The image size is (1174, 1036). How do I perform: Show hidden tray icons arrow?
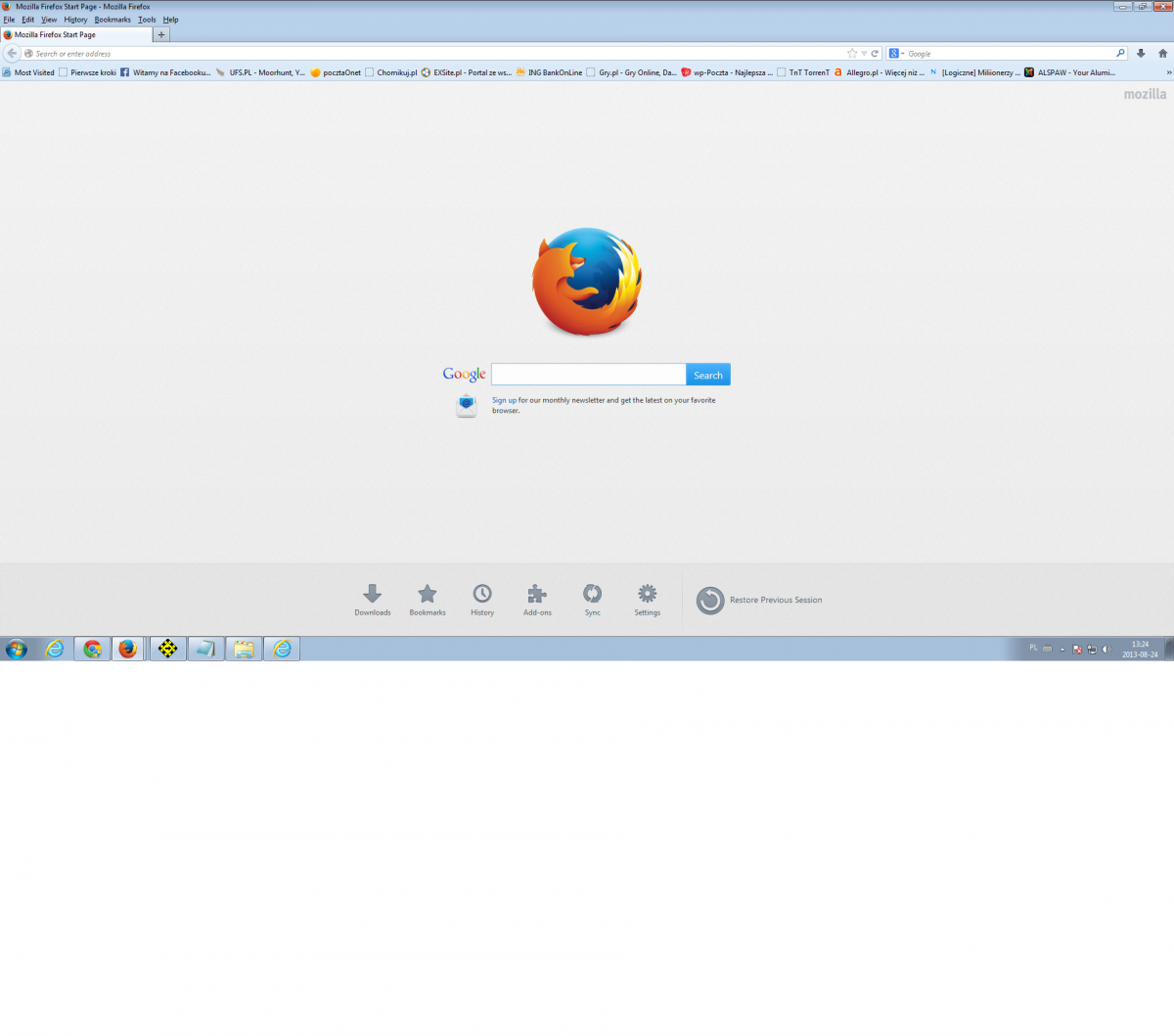1062,649
